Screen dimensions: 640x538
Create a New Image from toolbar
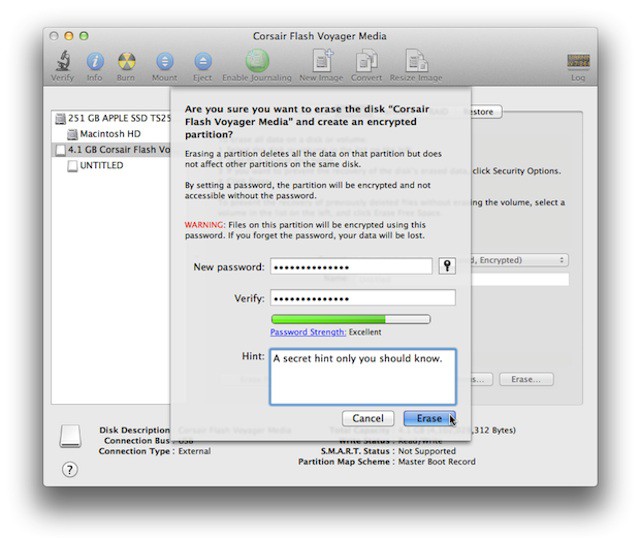(x=322, y=61)
